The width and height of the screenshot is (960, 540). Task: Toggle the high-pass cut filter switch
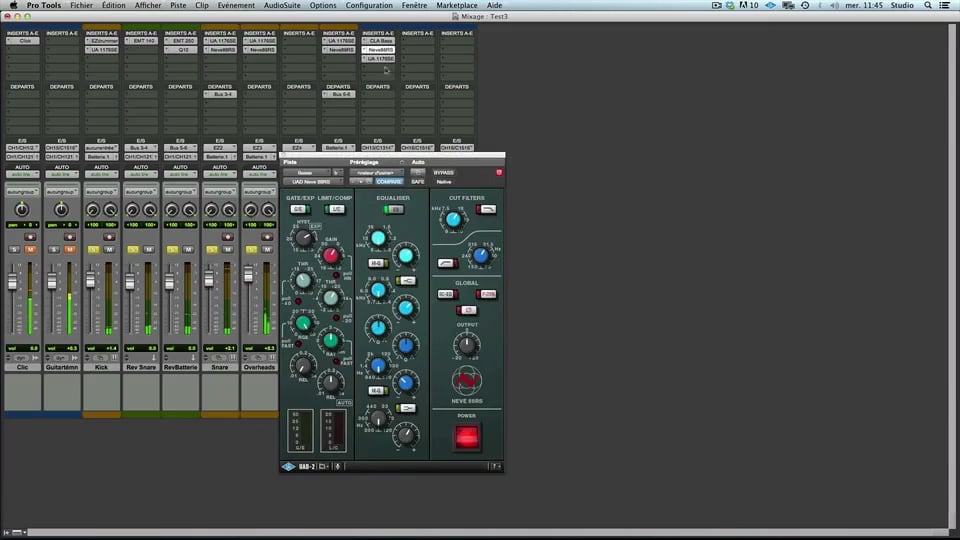tap(448, 263)
